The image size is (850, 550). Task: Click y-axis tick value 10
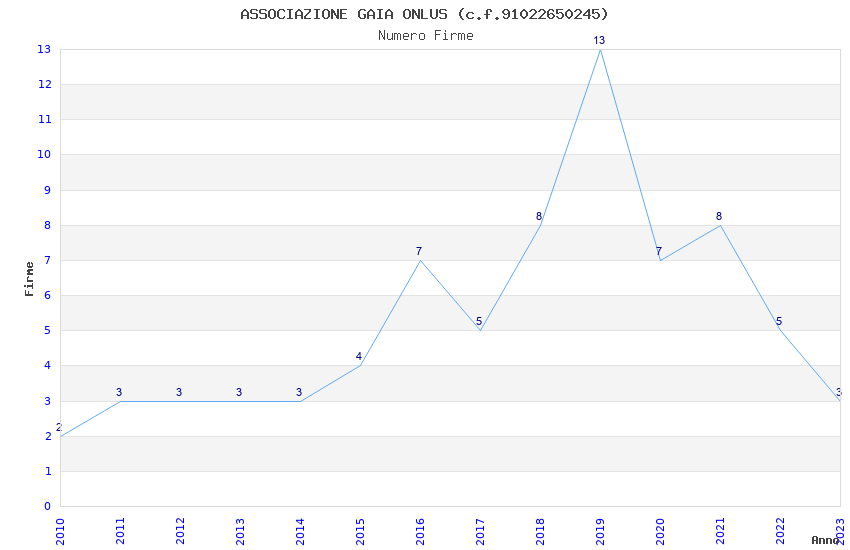44,154
